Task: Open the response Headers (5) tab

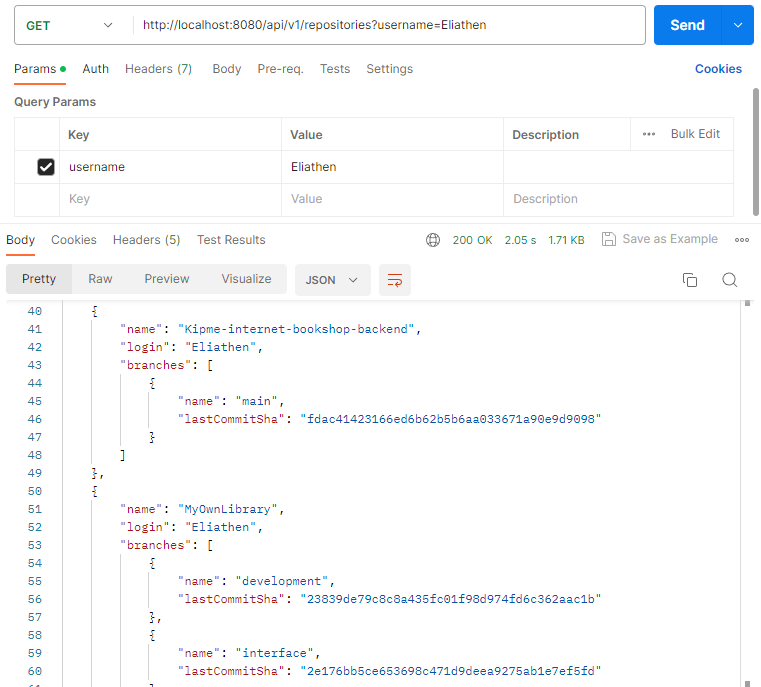Action: coord(147,240)
